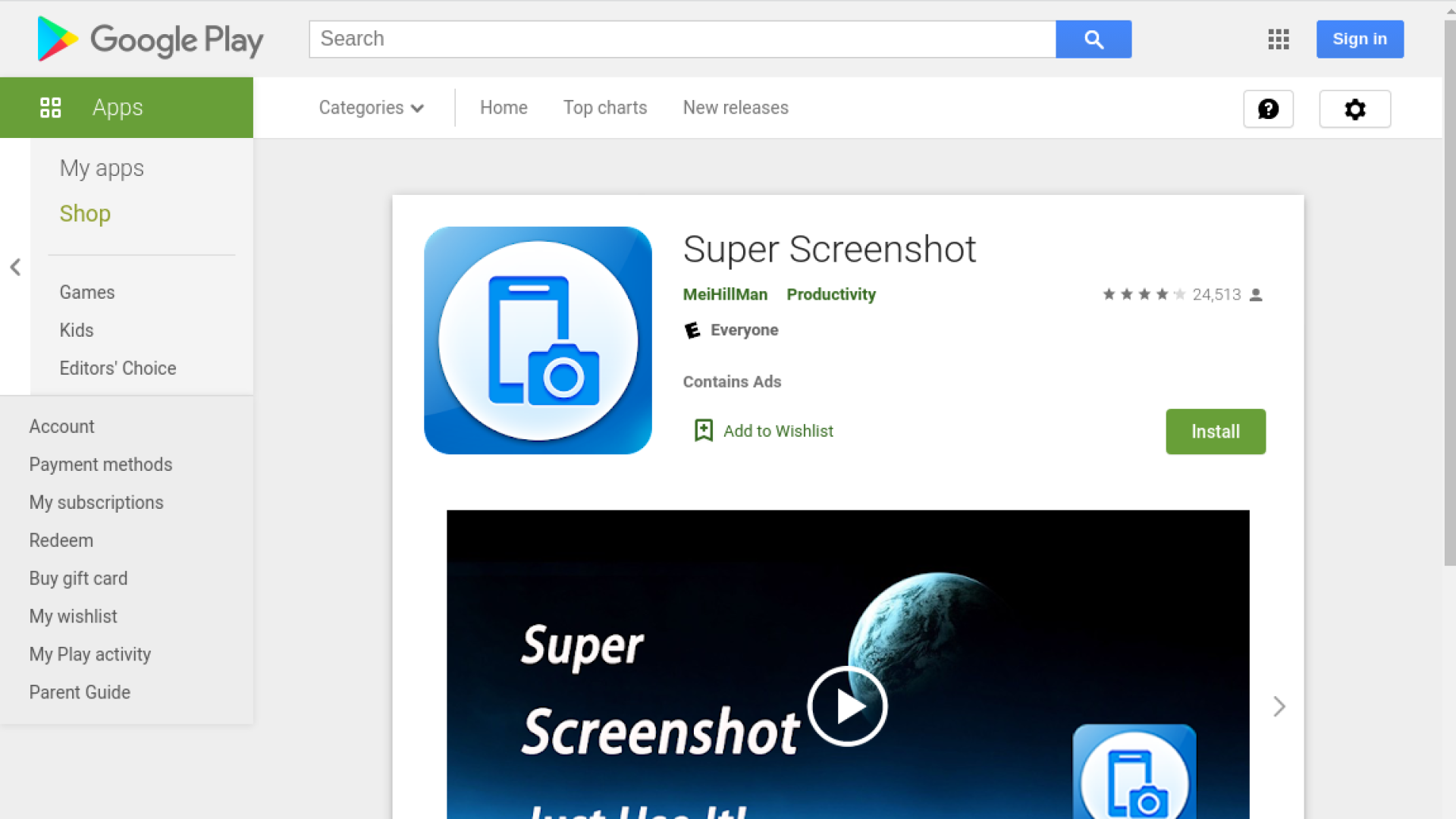This screenshot has width=1456, height=819.
Task: Click the Super Screenshot app icon
Action: click(x=538, y=340)
